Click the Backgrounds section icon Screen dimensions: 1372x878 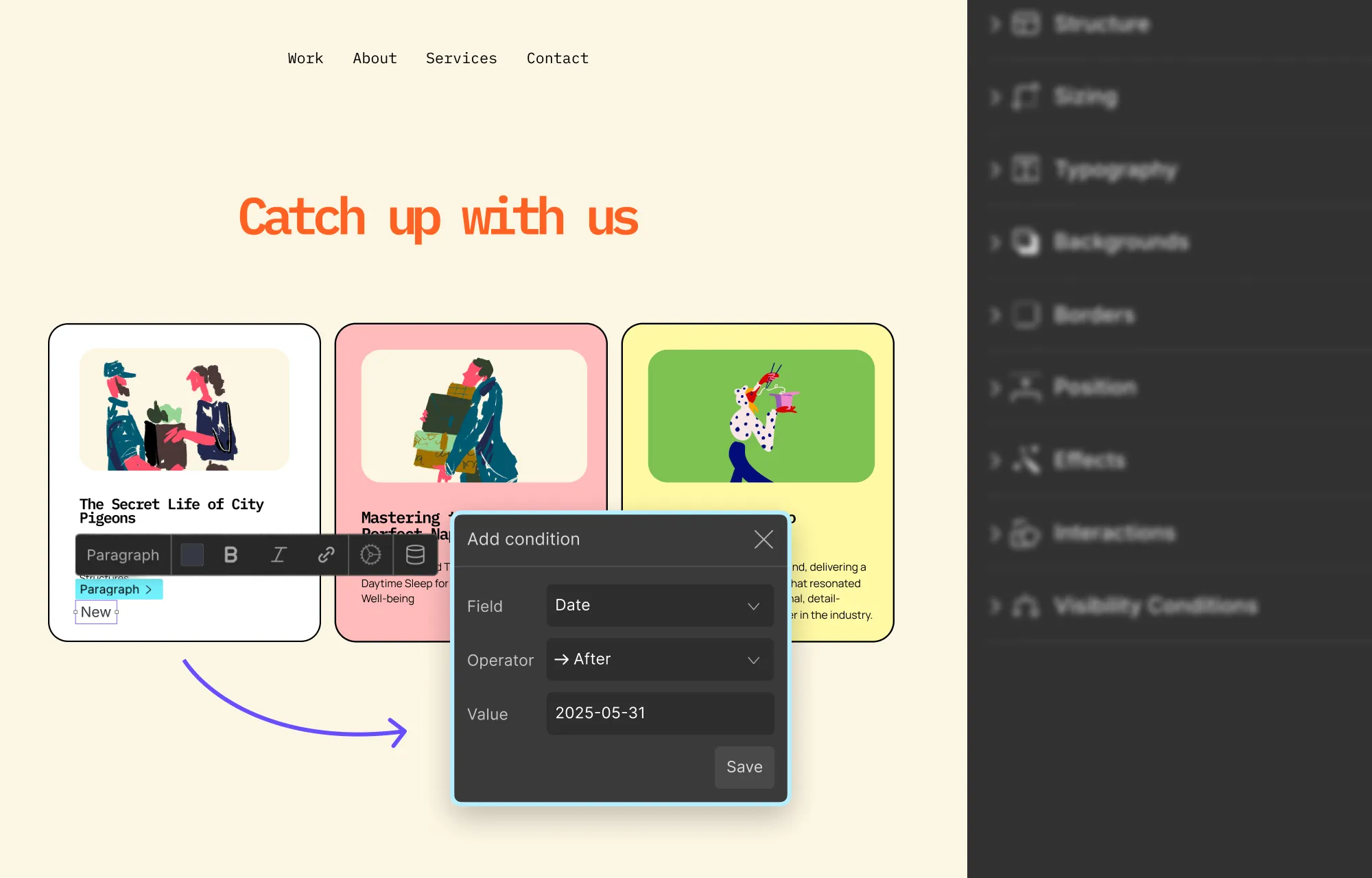pos(1026,242)
